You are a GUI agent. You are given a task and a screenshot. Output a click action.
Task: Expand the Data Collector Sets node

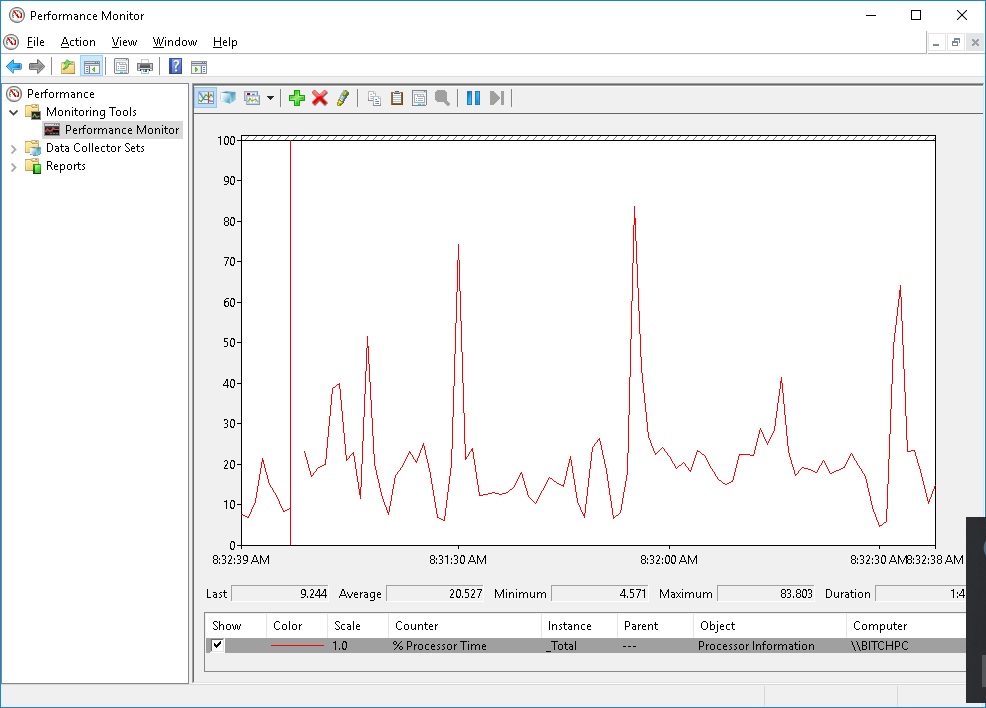pos(13,149)
